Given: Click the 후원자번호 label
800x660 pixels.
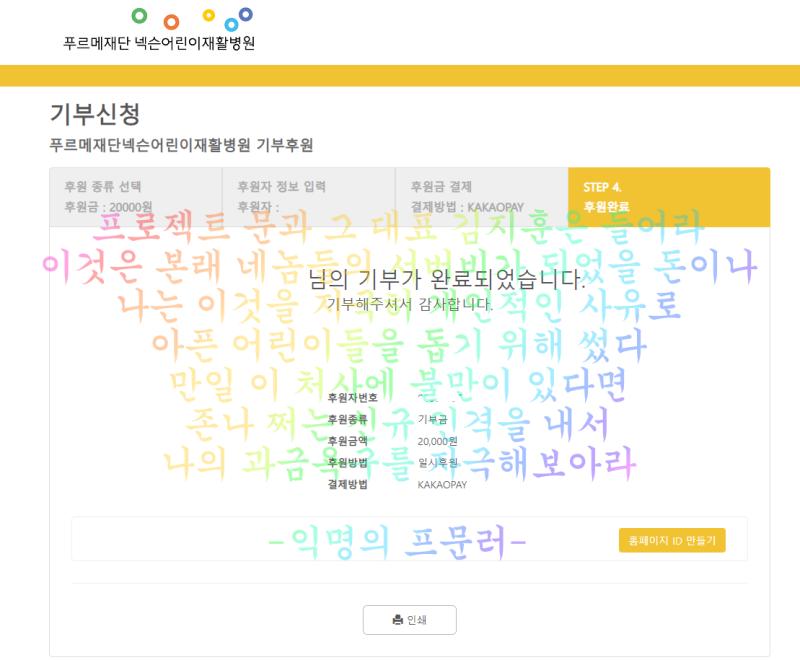Looking at the screenshot, I should [353, 397].
